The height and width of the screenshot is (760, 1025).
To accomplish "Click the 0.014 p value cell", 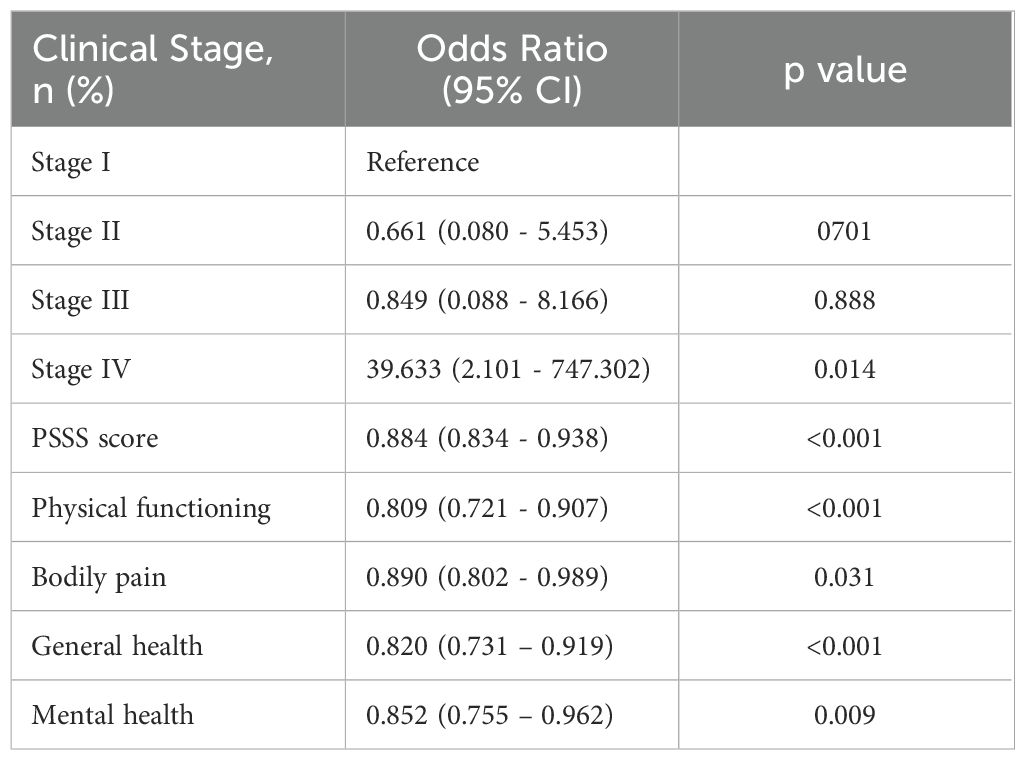I will 845,369.
